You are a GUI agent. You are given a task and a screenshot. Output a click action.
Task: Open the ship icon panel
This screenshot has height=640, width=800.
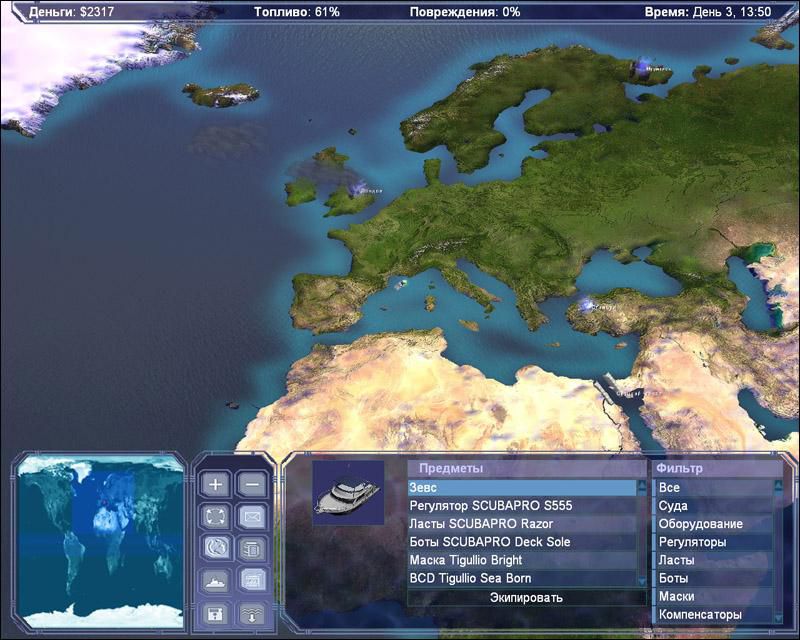[x=215, y=579]
